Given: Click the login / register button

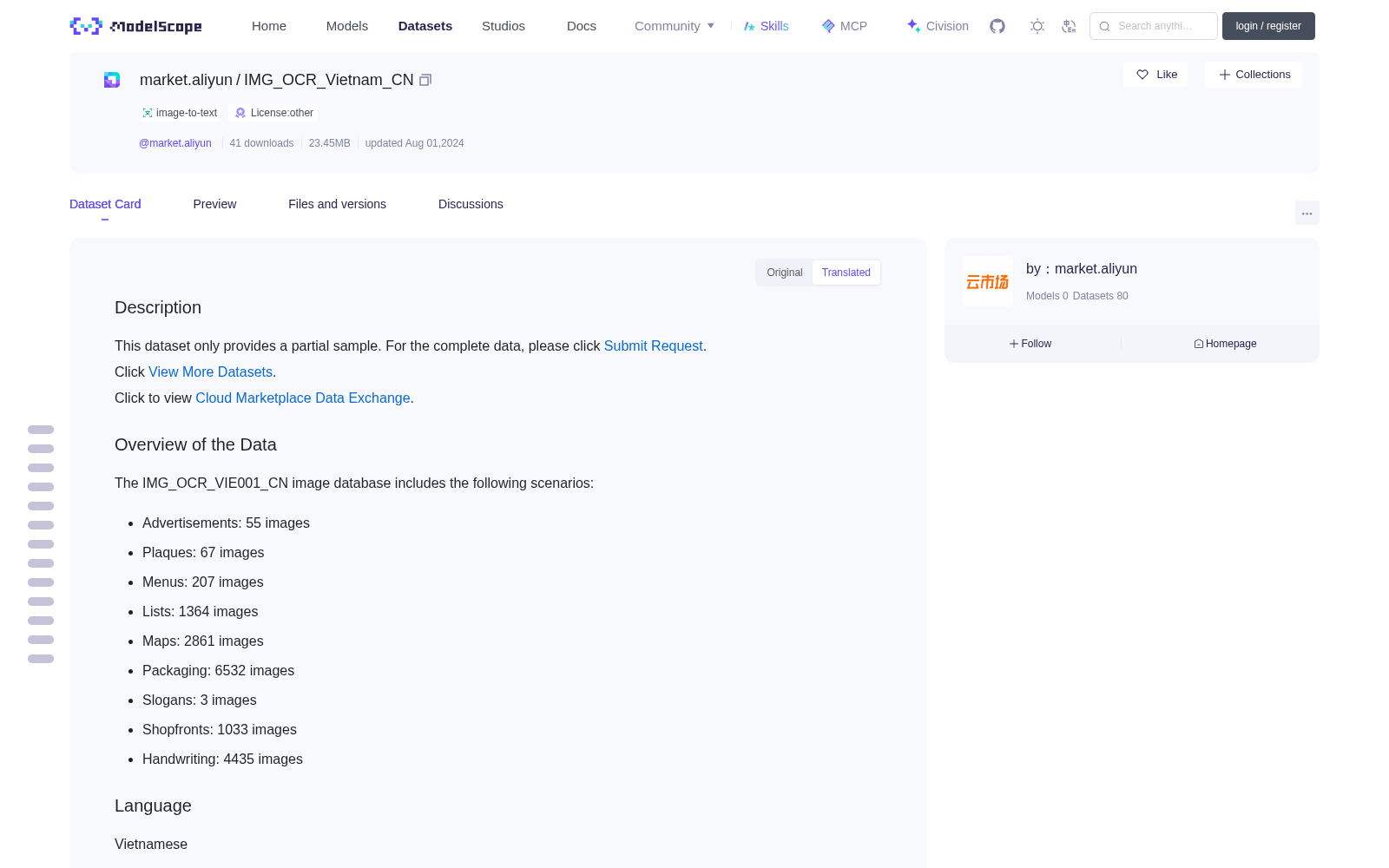Looking at the screenshot, I should pos(1268,26).
